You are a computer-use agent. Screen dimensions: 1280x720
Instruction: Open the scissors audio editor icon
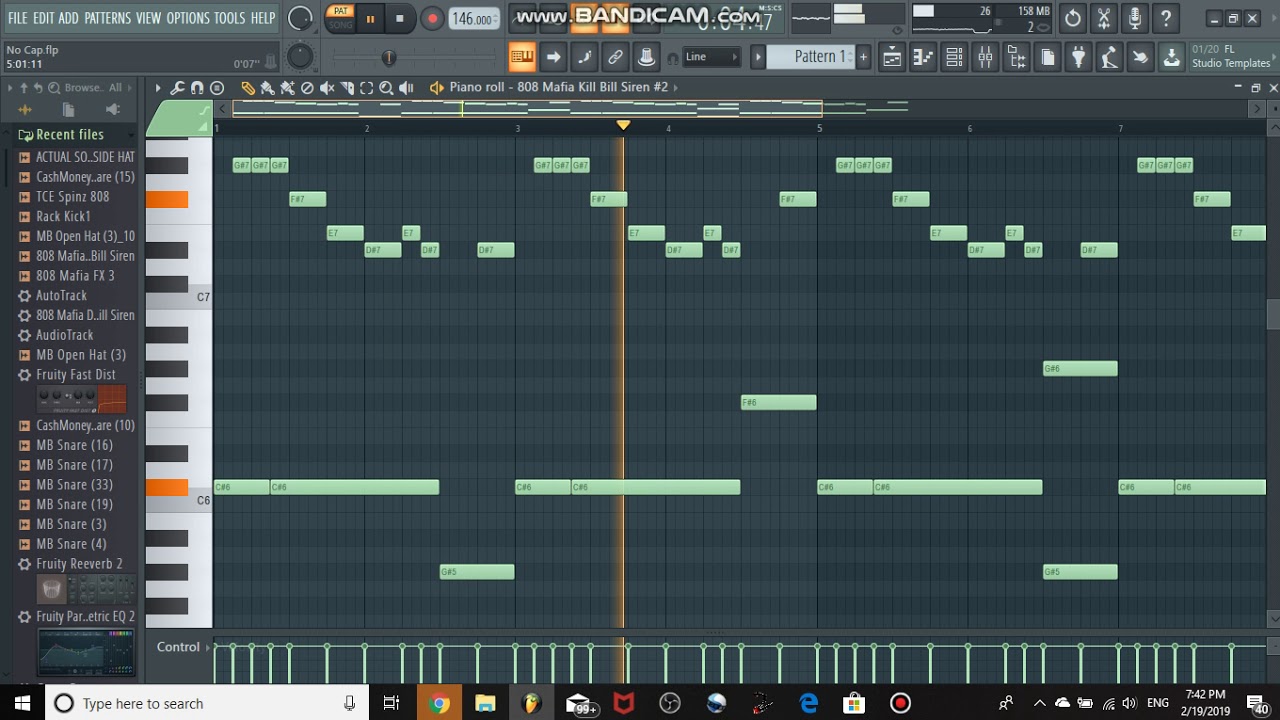pyautogui.click(x=1103, y=18)
